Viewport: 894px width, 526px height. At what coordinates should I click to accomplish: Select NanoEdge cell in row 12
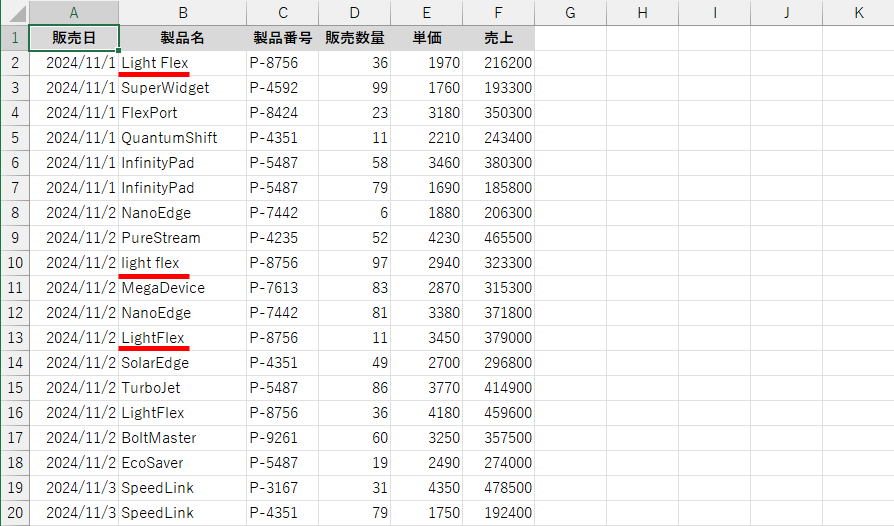182,313
